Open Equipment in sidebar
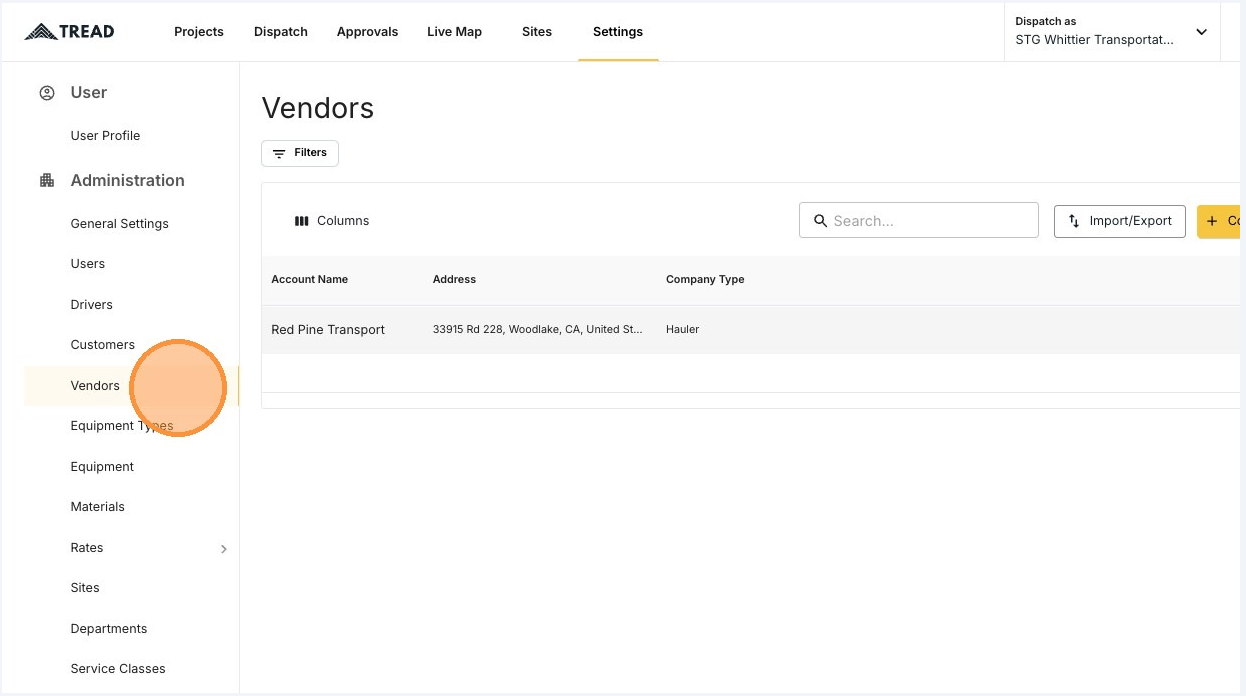Viewport: 1246px width, 696px height. pyautogui.click(x=102, y=467)
